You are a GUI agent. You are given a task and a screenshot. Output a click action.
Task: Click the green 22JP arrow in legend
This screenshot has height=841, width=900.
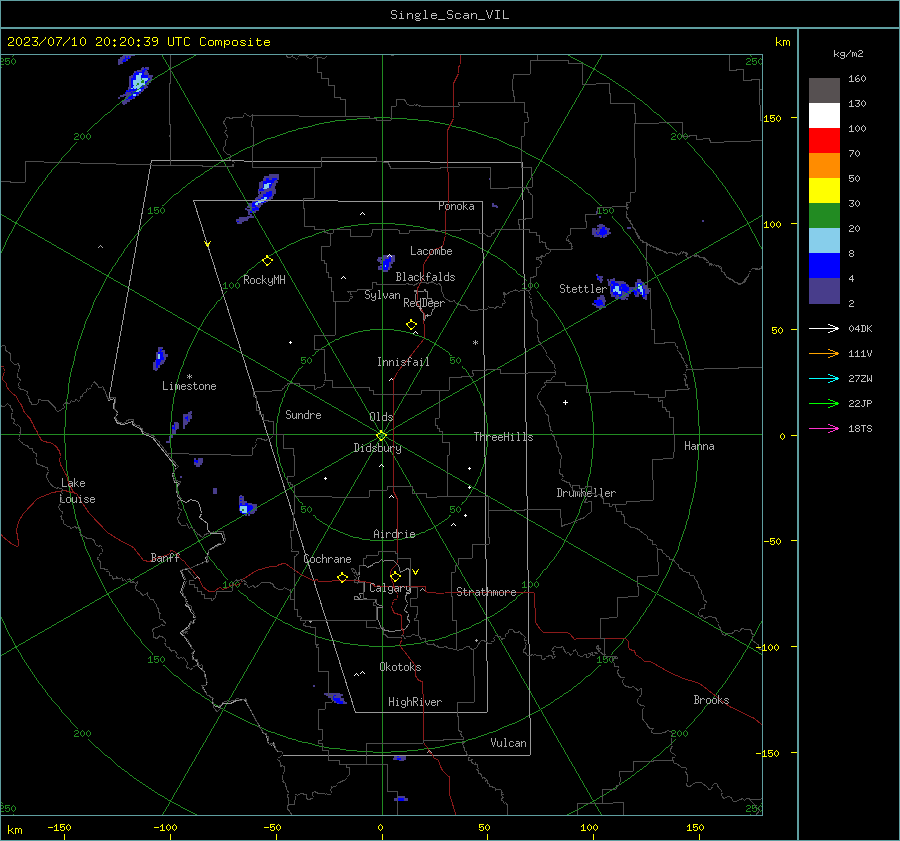[x=824, y=404]
